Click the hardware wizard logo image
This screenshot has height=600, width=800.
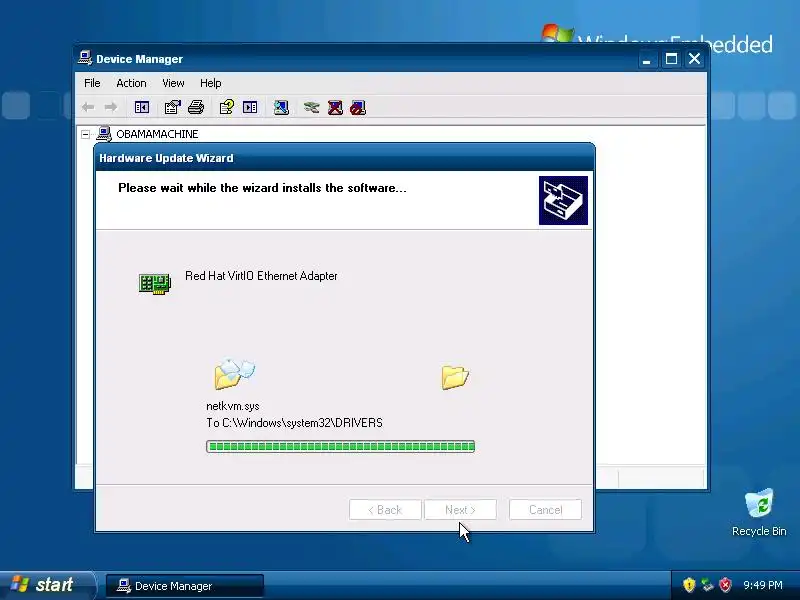coord(563,201)
